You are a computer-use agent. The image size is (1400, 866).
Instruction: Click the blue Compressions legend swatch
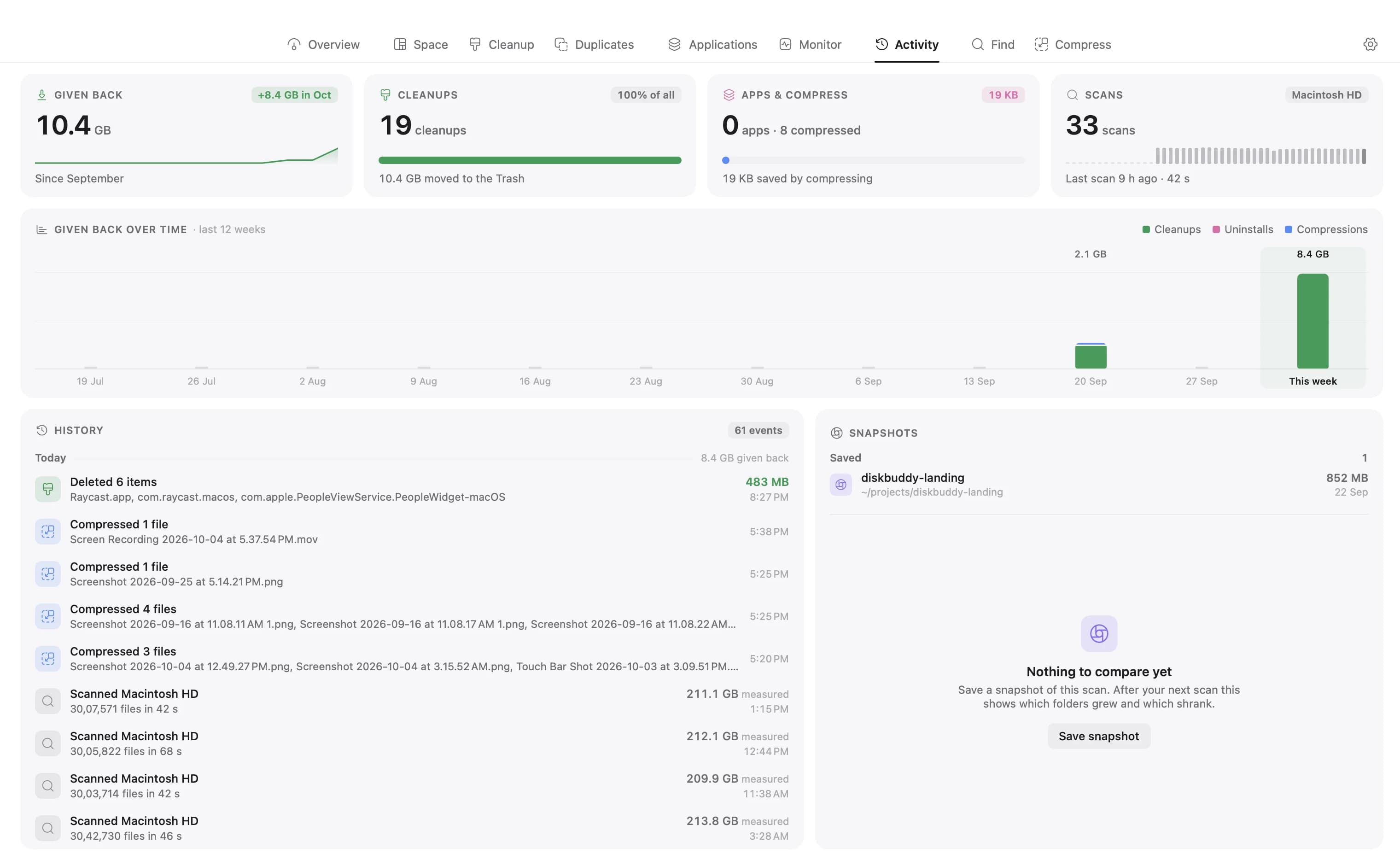point(1288,229)
